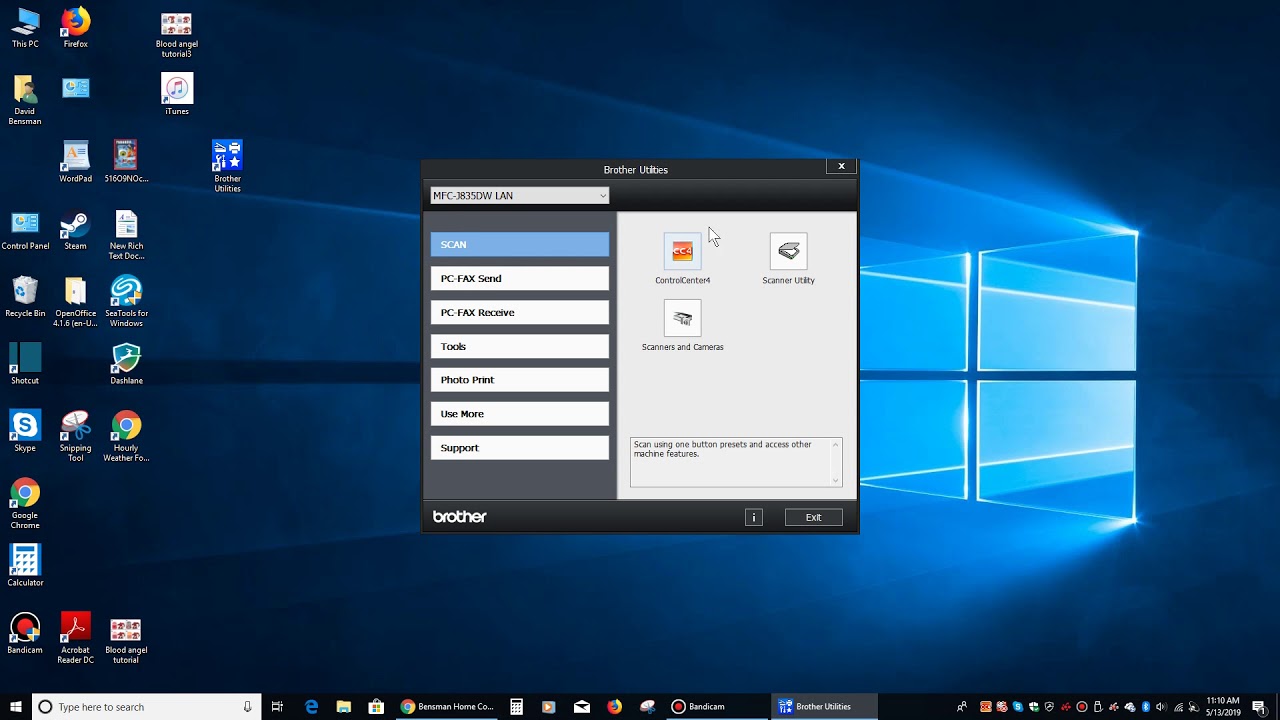Open the Bluetooth tray icon
The width and height of the screenshot is (1280, 720).
click(1146, 707)
